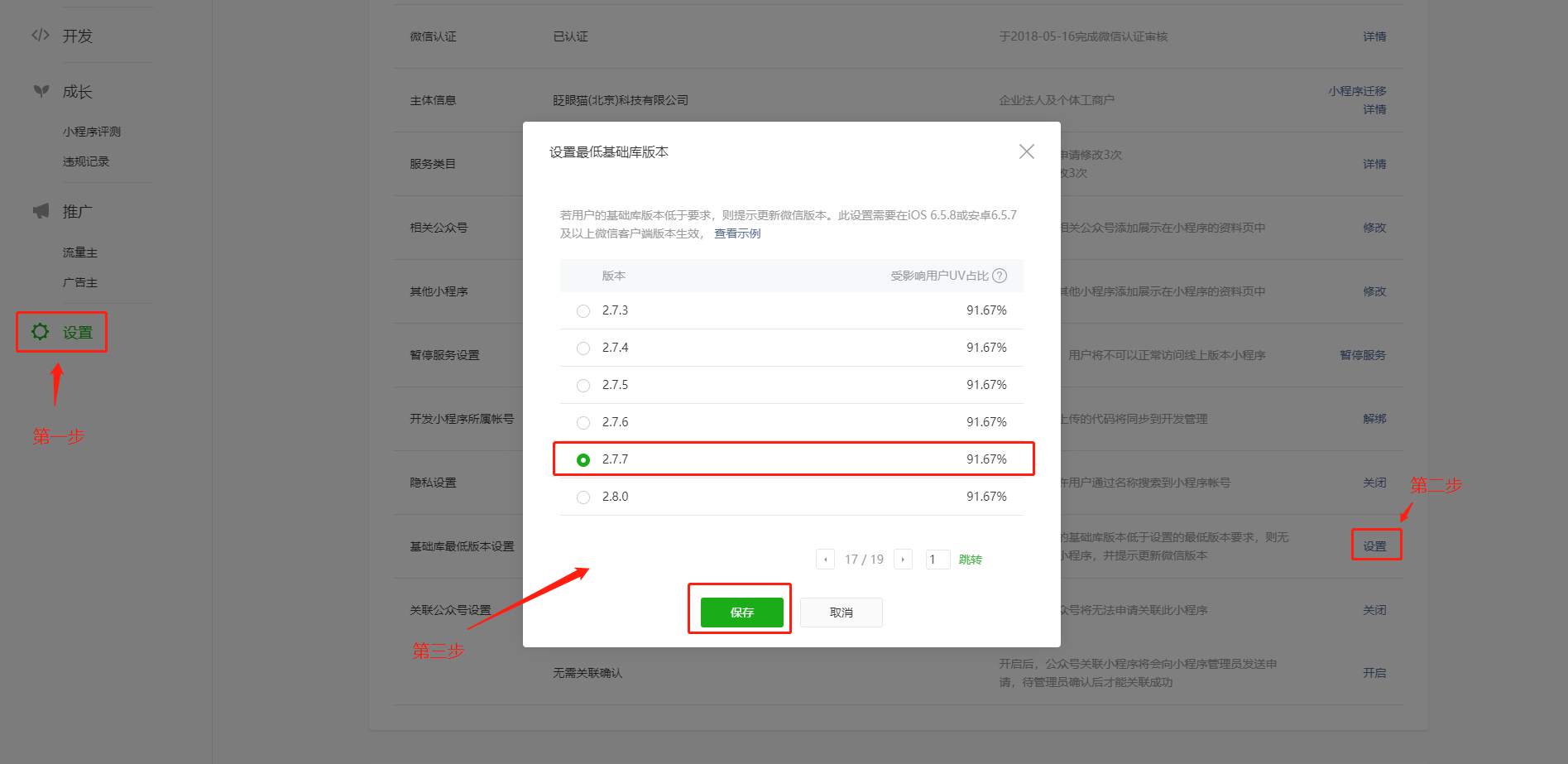1568x764 pixels.
Task: Open the 查看示例 link
Action: pos(737,233)
